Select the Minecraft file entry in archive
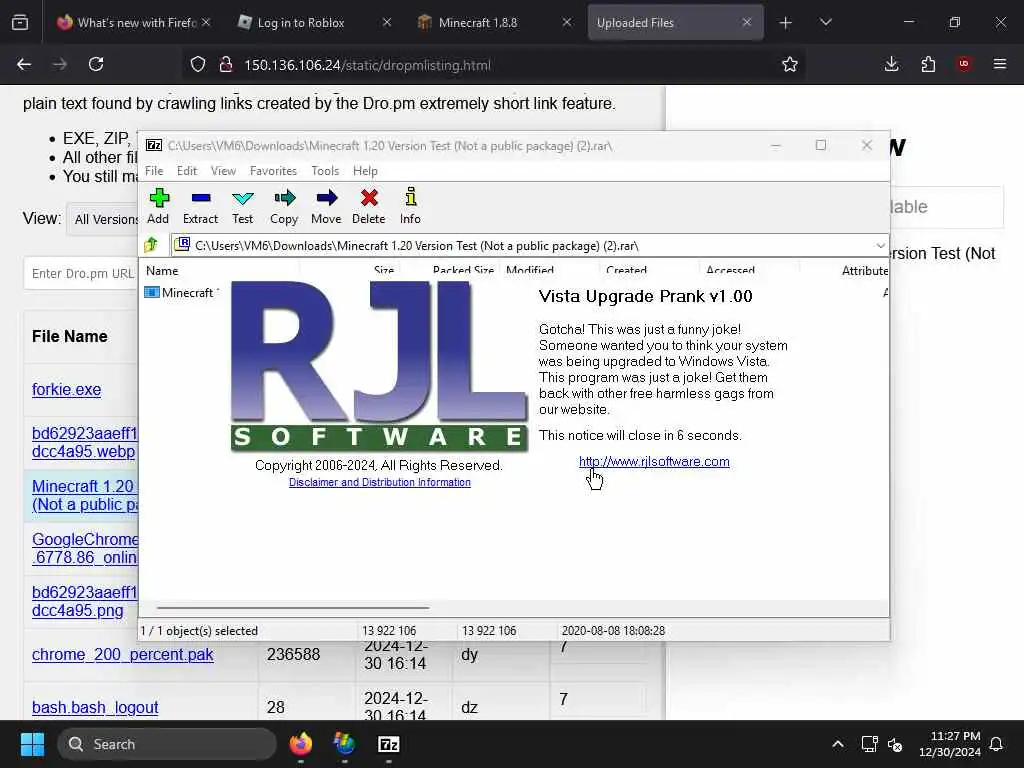The height and width of the screenshot is (768, 1024). coord(182,293)
